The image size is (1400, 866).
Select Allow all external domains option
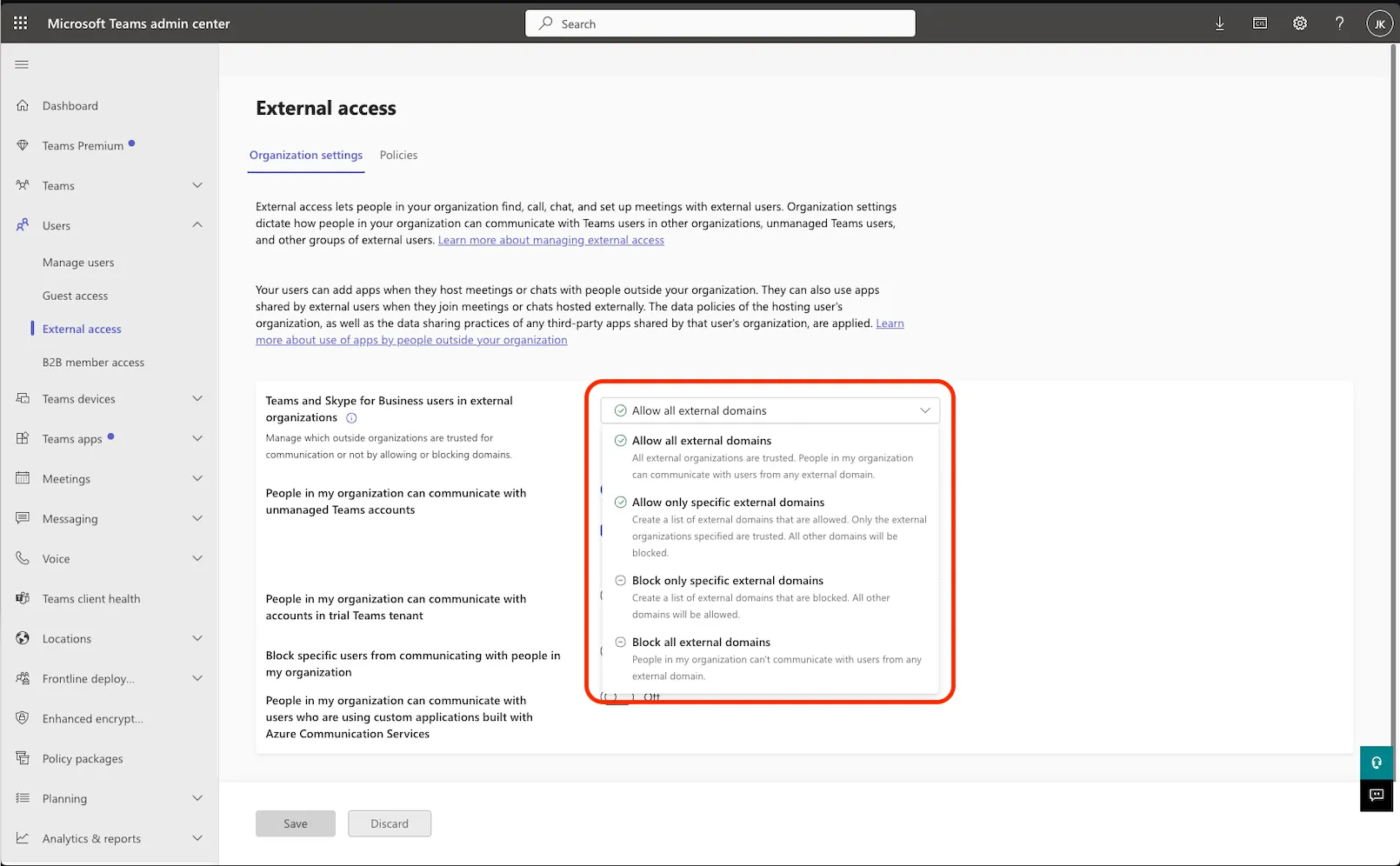point(770,457)
